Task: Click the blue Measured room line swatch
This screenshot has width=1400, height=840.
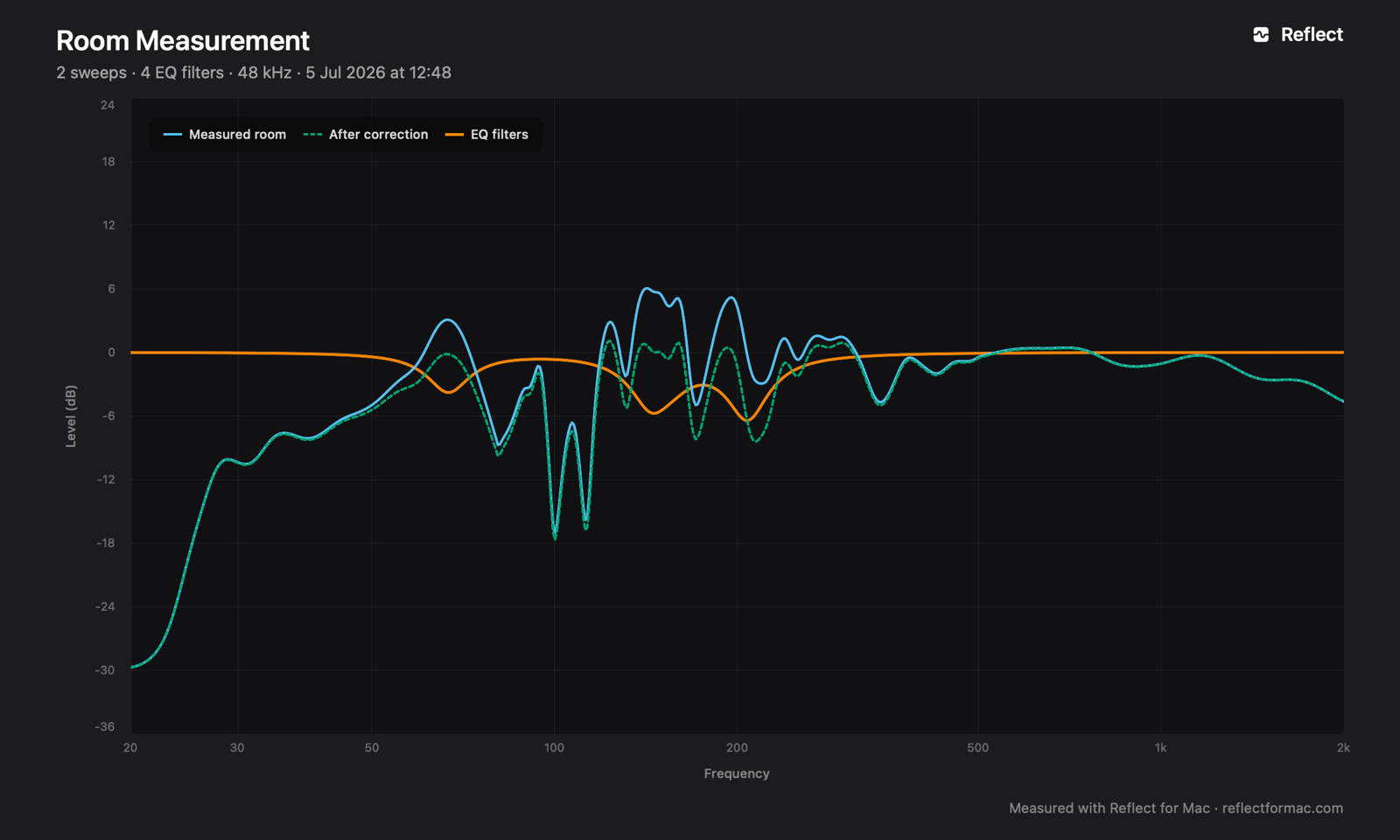Action: click(172, 135)
